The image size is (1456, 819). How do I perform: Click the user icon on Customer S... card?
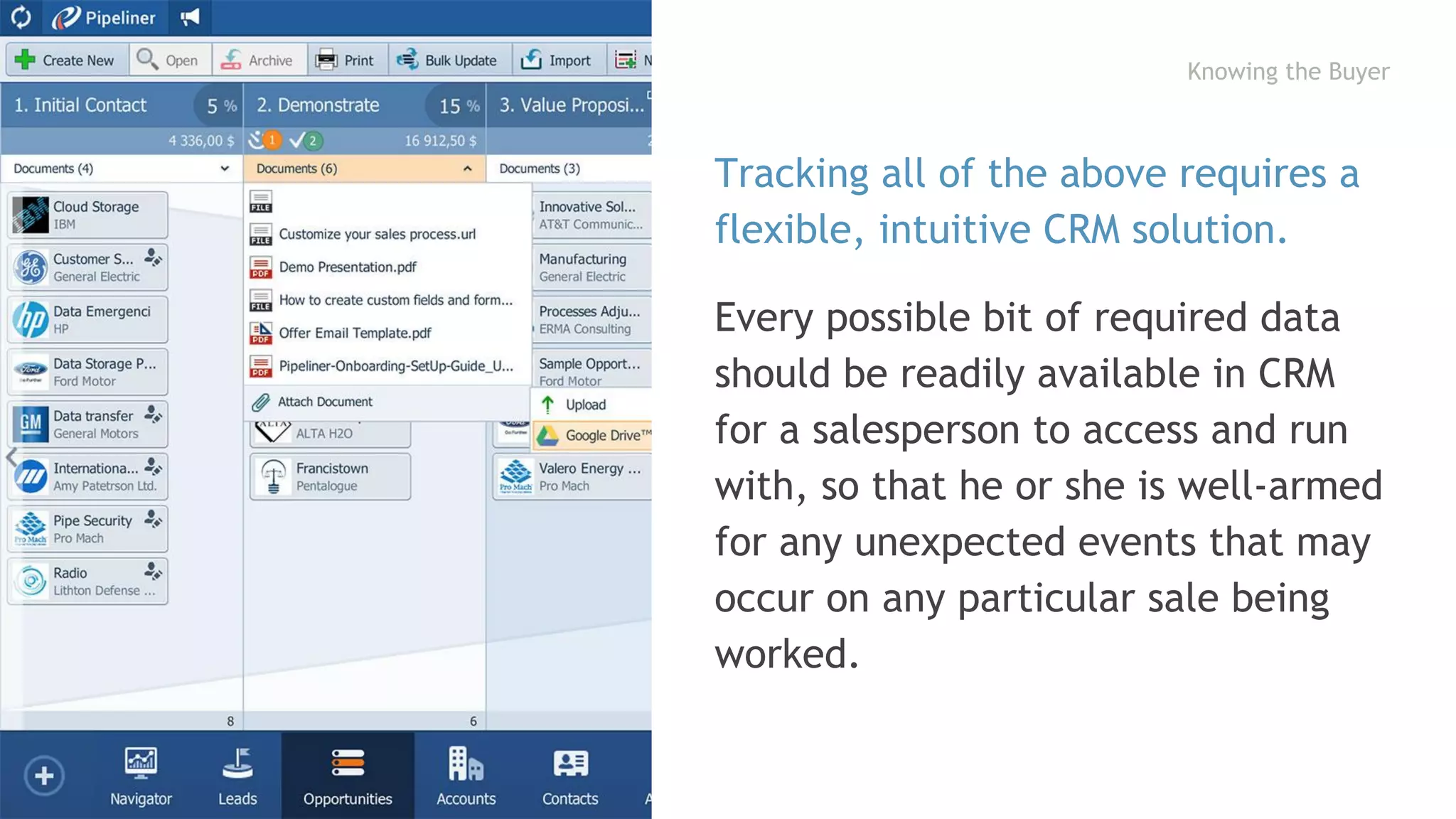tap(153, 257)
